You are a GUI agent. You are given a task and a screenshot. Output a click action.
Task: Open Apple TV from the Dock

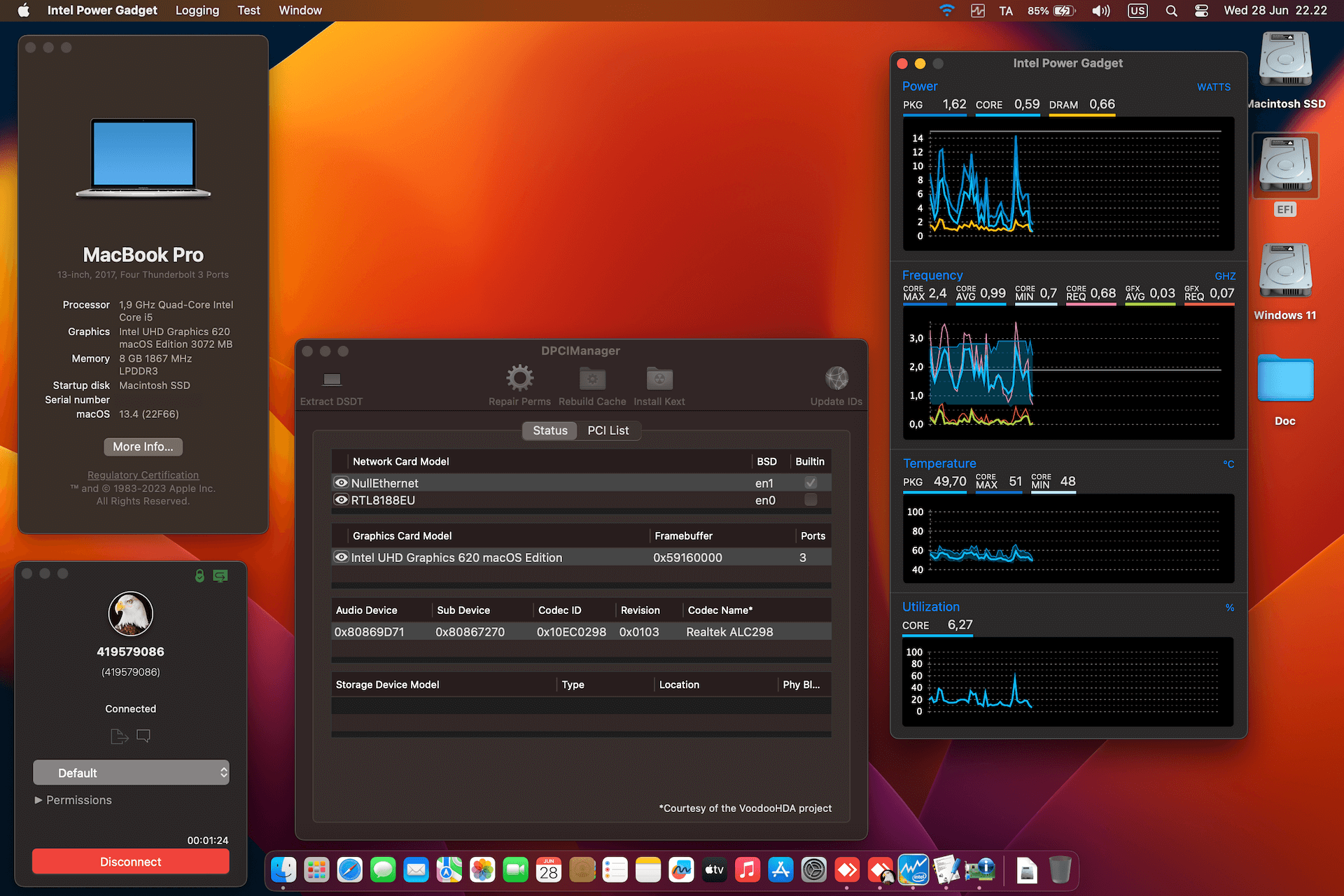(x=714, y=870)
